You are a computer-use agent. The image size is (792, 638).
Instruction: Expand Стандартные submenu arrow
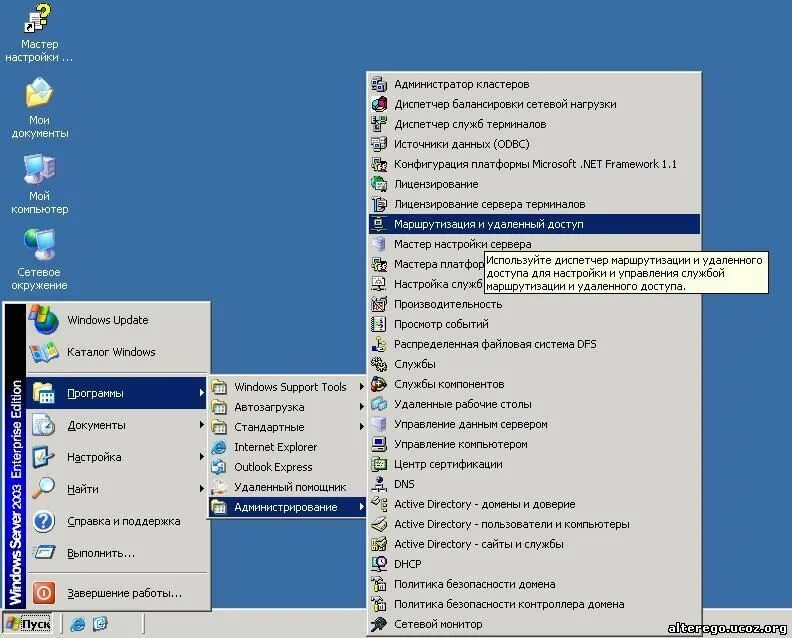click(362, 427)
